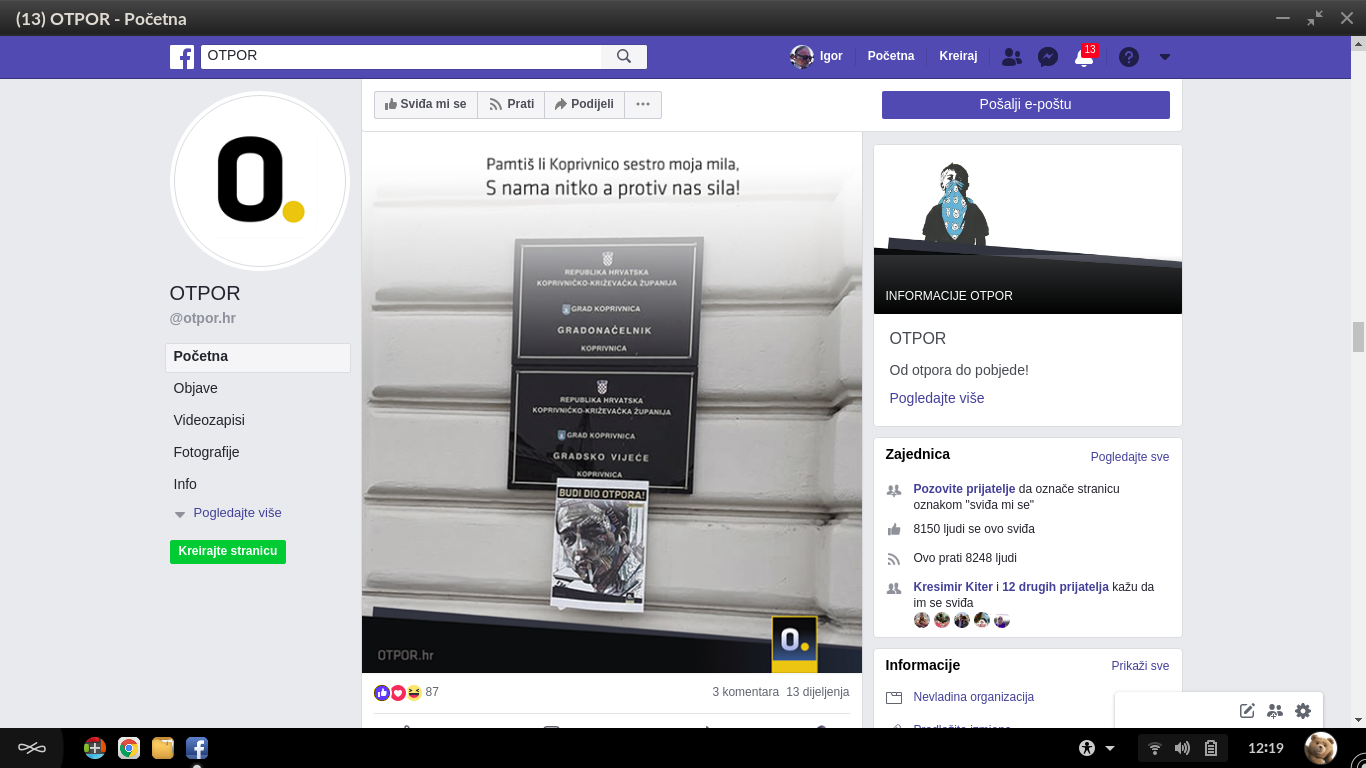Click in the OTPOR search field

pos(400,57)
